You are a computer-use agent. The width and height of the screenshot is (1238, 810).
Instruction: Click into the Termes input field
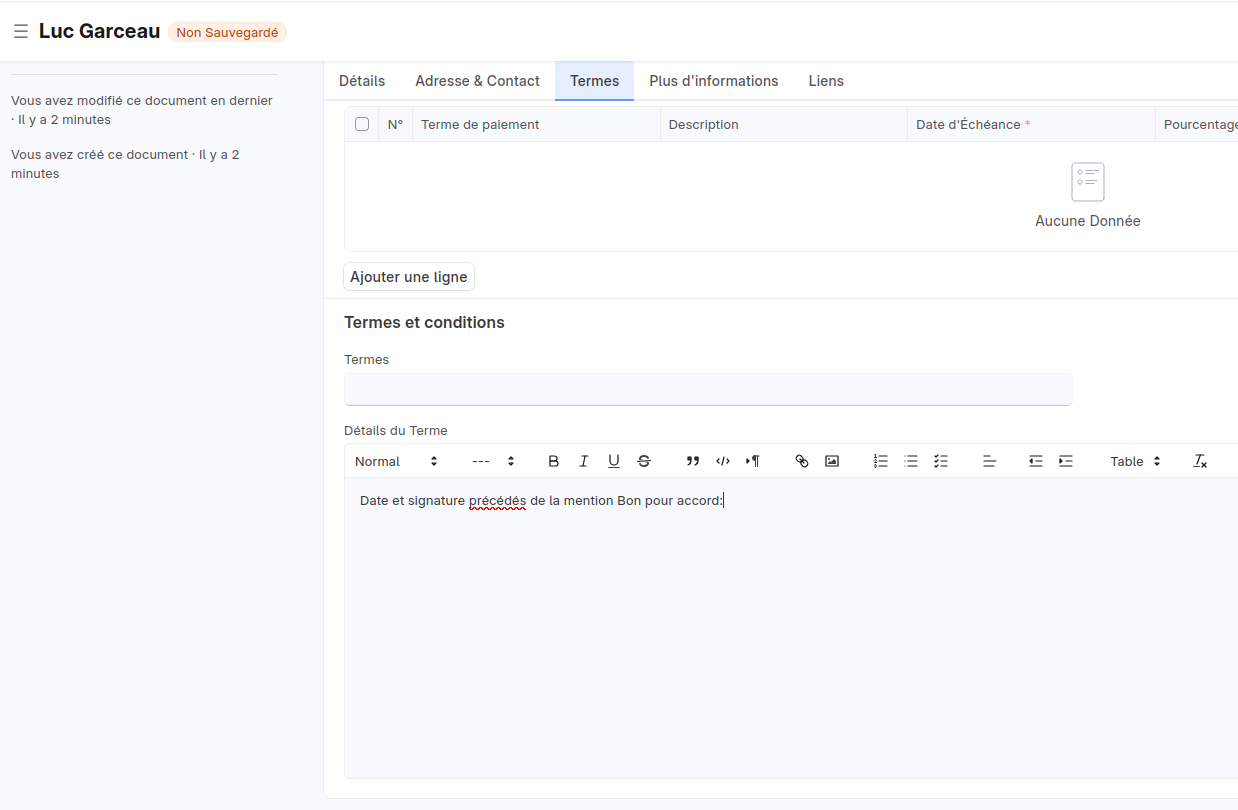[x=707, y=389]
